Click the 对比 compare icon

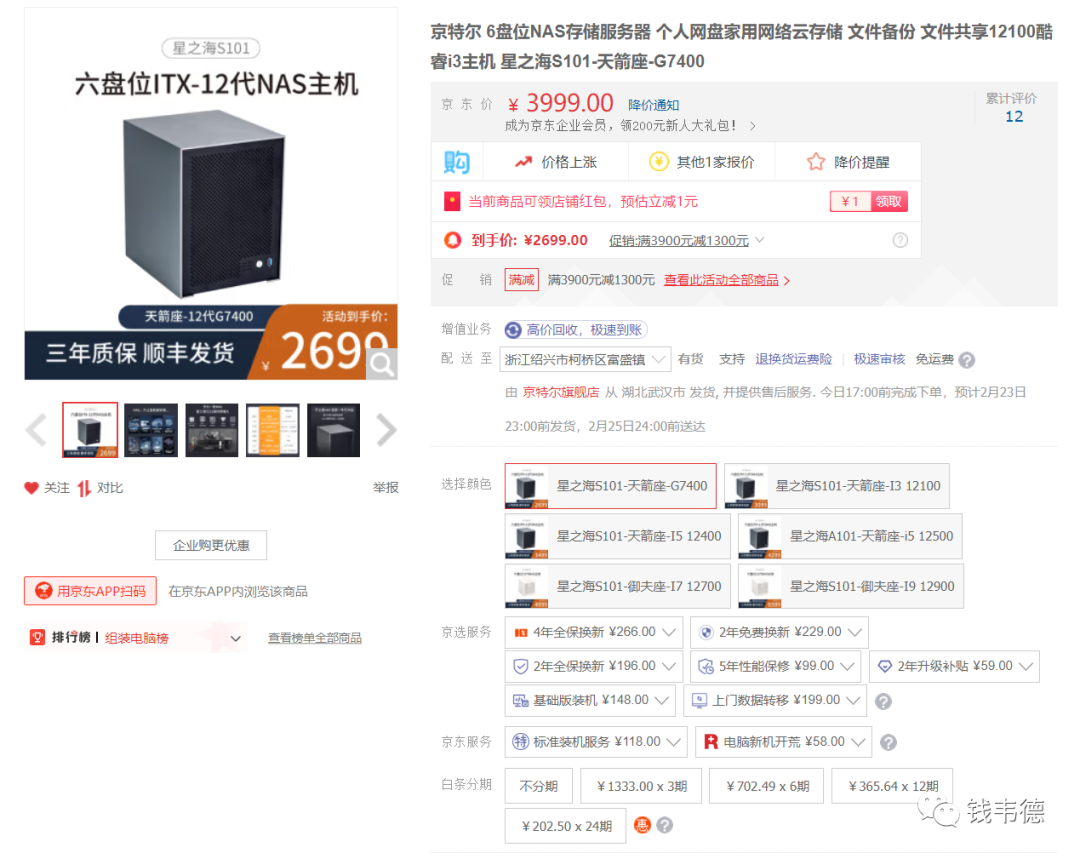(84, 488)
